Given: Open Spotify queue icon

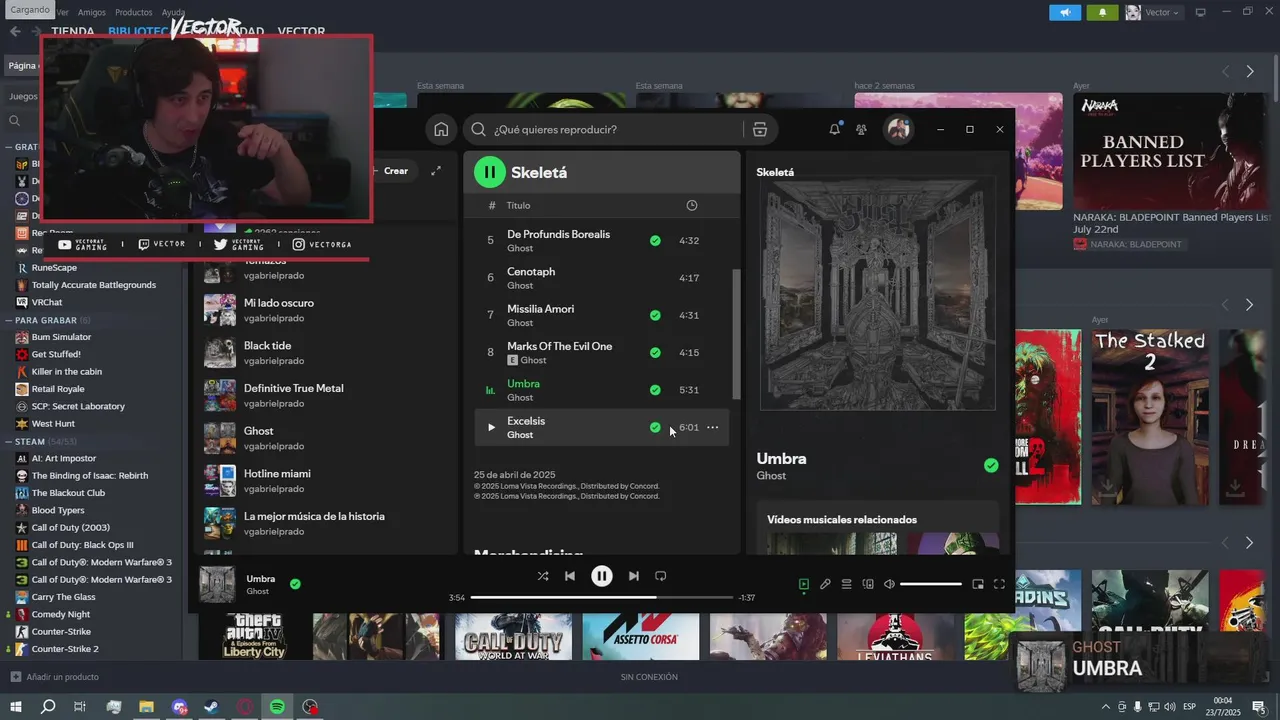Looking at the screenshot, I should click(846, 584).
